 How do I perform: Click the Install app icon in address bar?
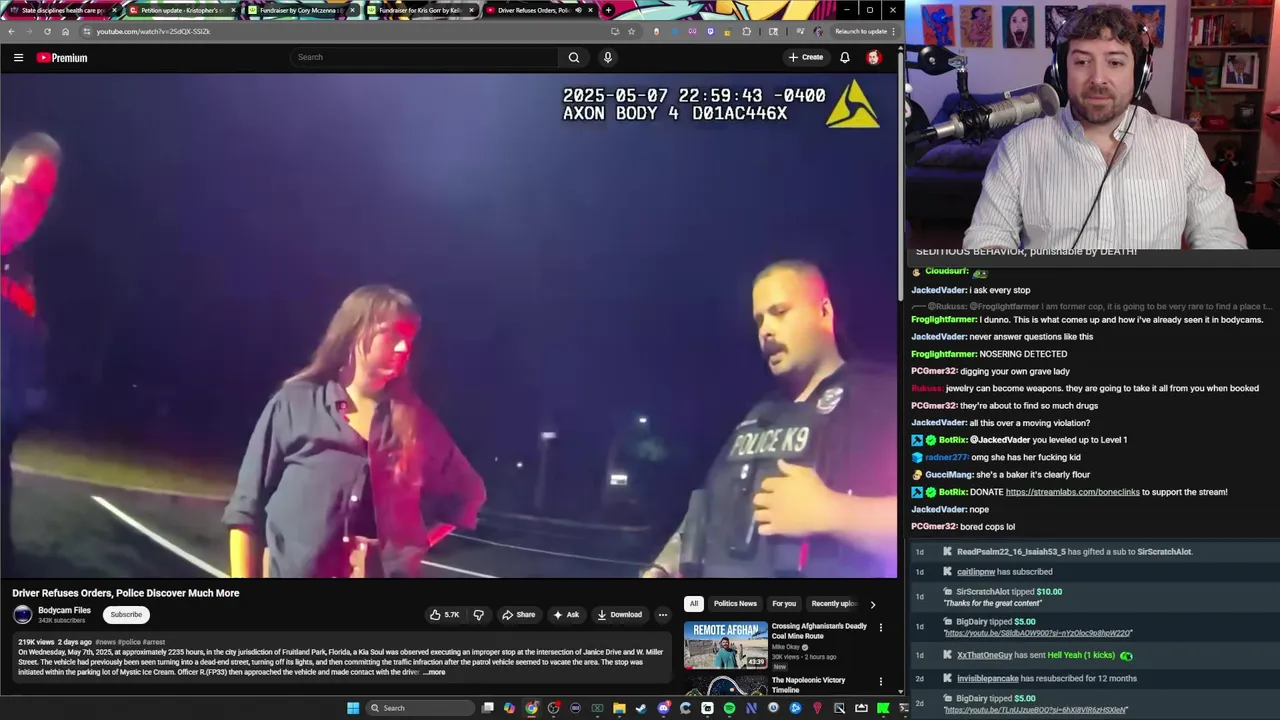(615, 31)
